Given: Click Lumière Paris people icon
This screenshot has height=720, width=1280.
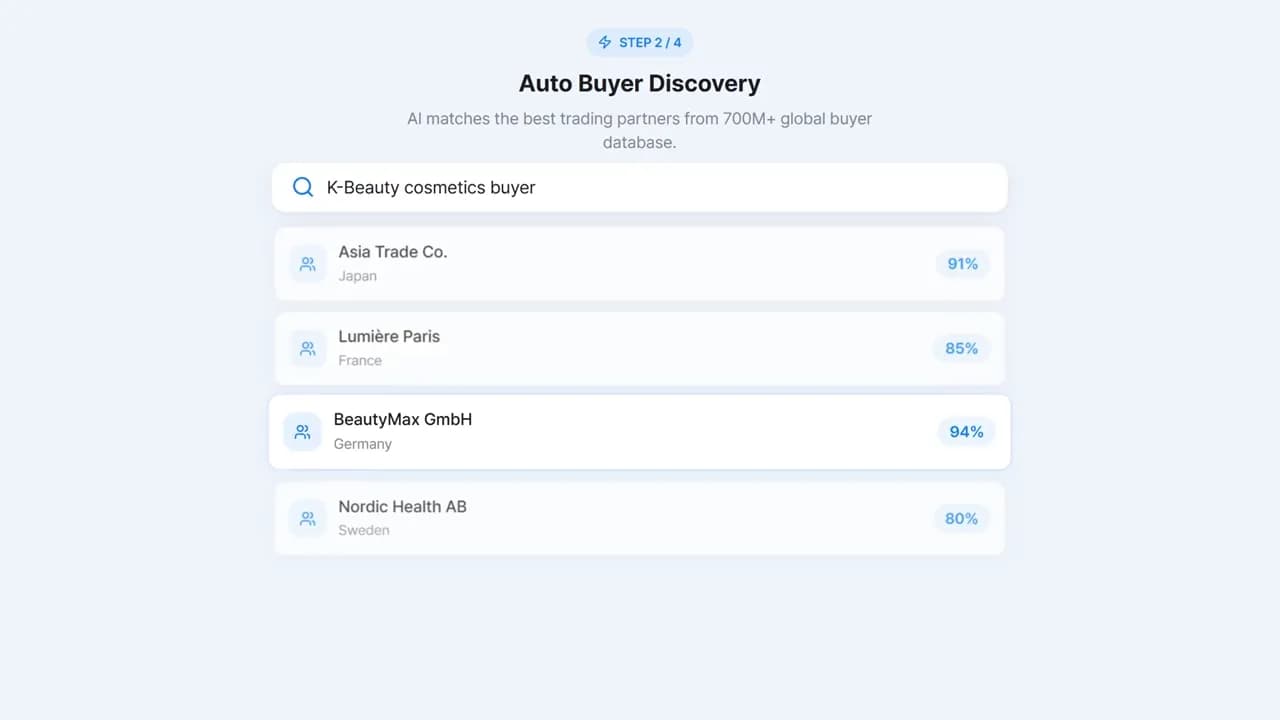Looking at the screenshot, I should pyautogui.click(x=308, y=349).
